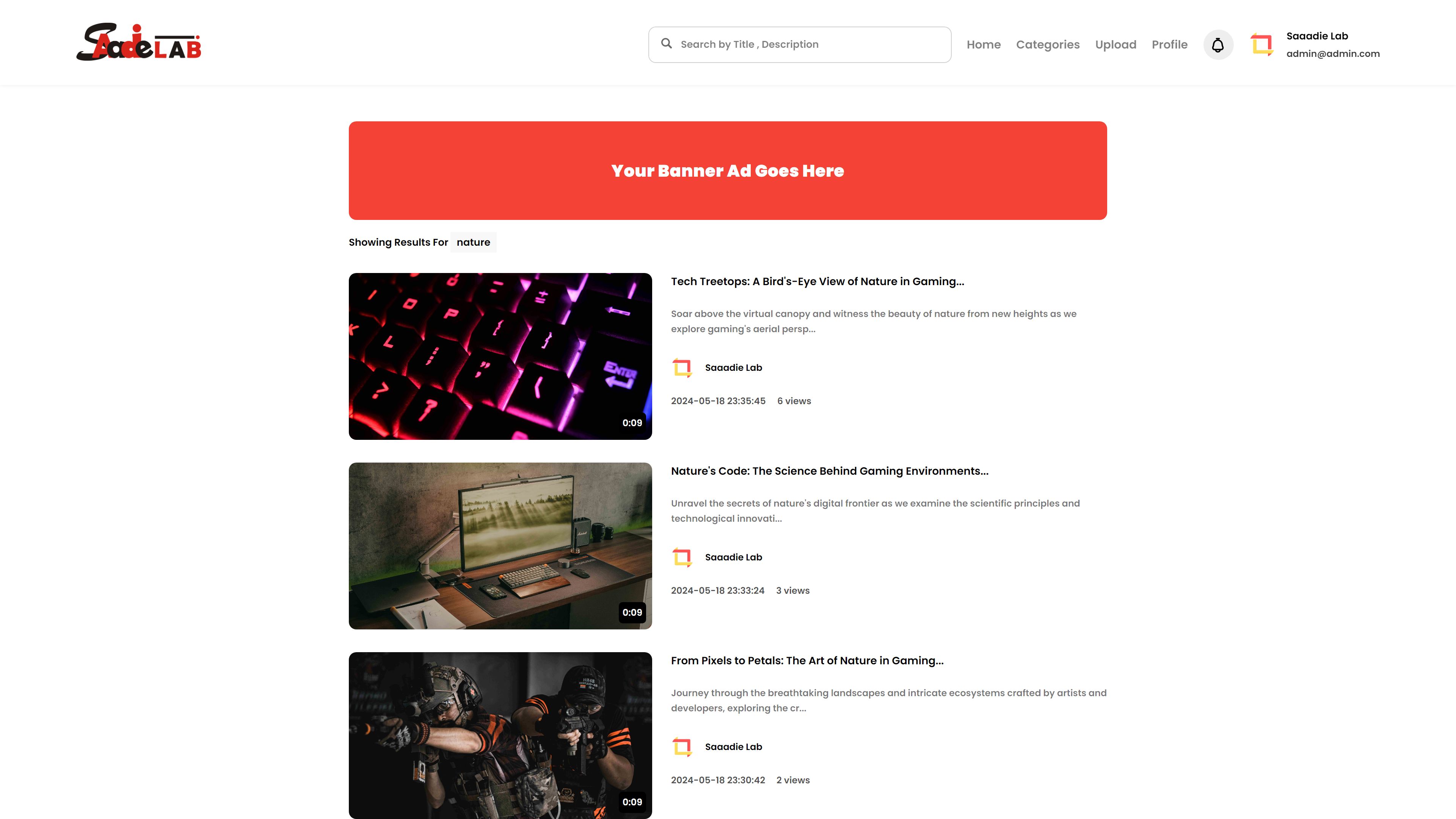
Task: Click channel avatar under Tech Treetops video
Action: 682,368
